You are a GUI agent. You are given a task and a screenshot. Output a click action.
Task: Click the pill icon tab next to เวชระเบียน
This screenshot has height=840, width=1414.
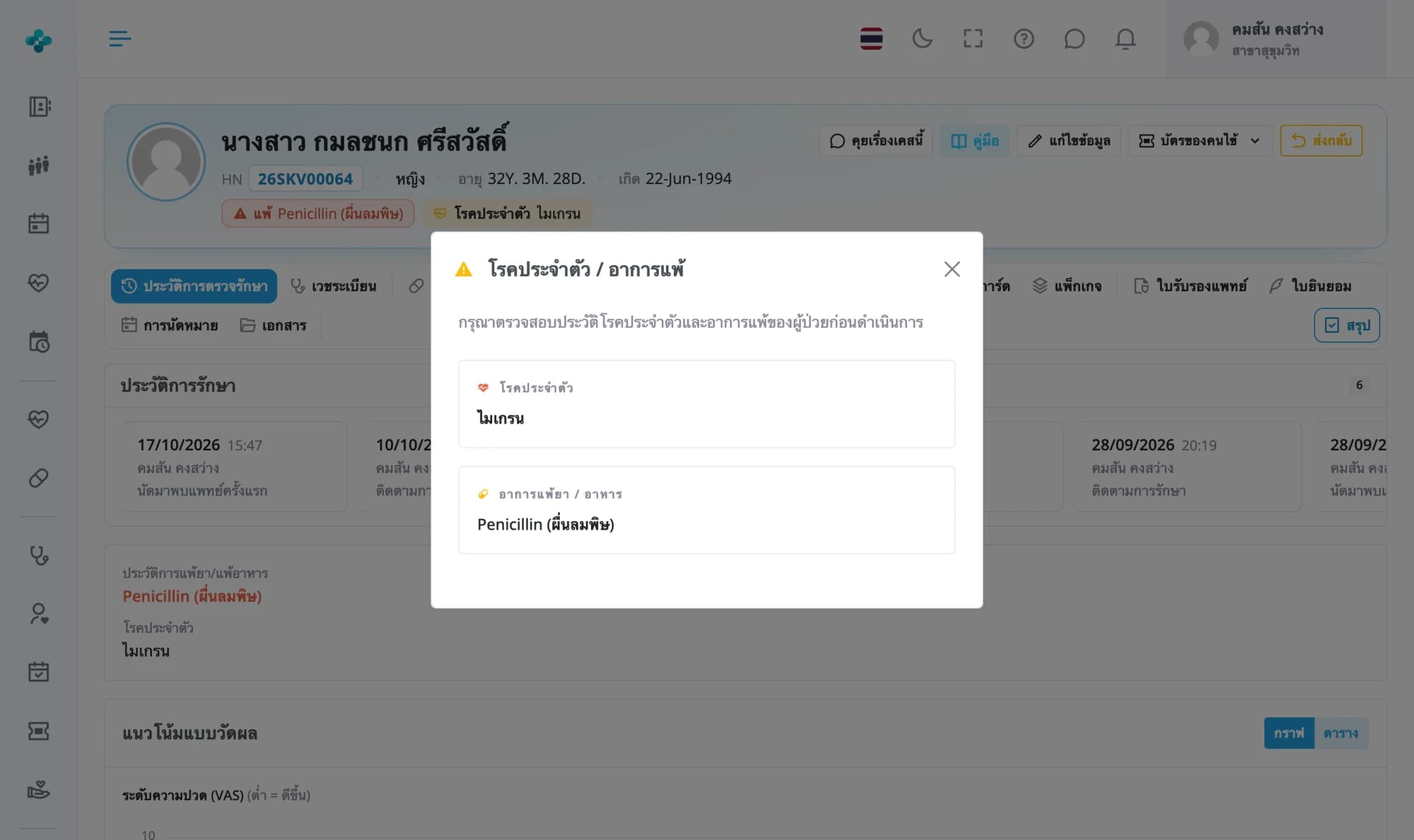[416, 286]
